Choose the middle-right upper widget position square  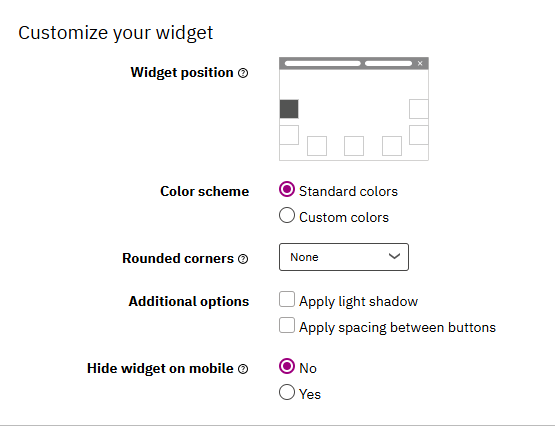pos(419,109)
